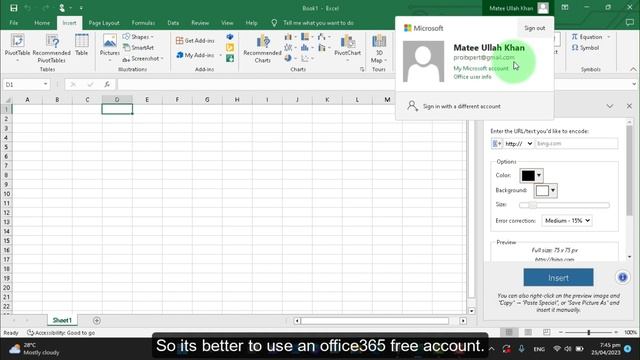Select column A header

click(27, 100)
